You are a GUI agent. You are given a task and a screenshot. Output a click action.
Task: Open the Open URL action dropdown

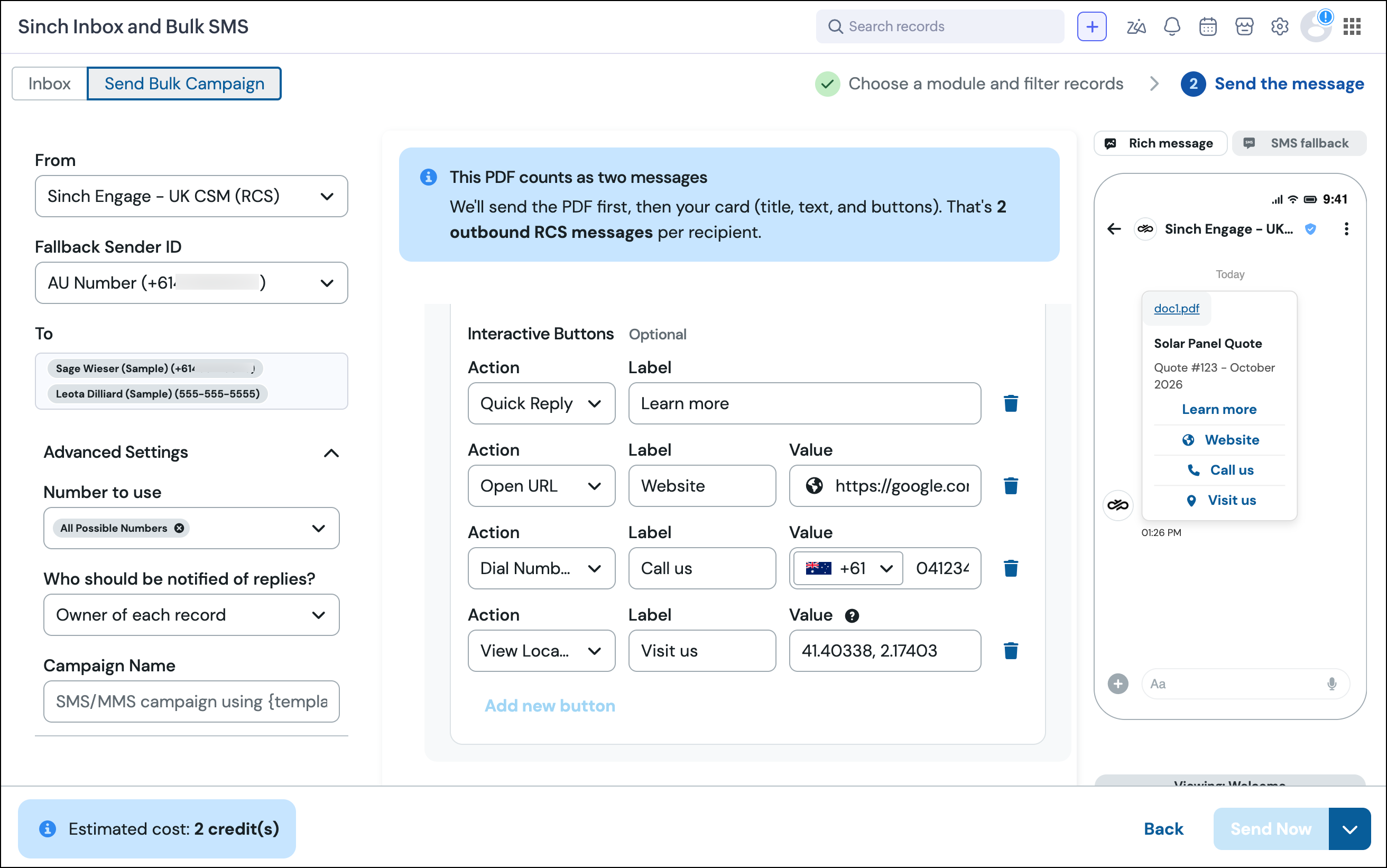point(541,486)
